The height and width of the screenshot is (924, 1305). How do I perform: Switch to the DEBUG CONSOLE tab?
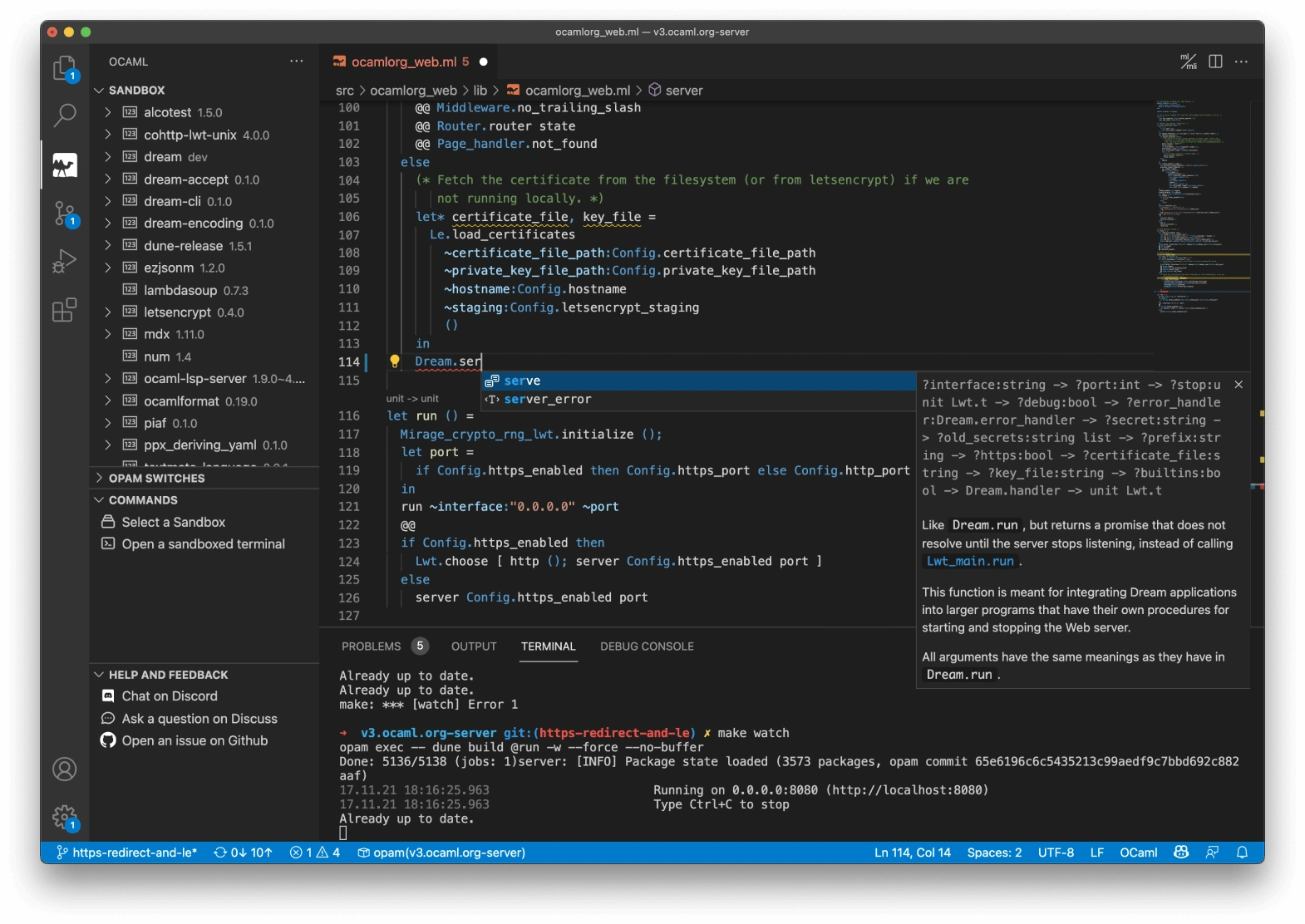pyautogui.click(x=647, y=646)
